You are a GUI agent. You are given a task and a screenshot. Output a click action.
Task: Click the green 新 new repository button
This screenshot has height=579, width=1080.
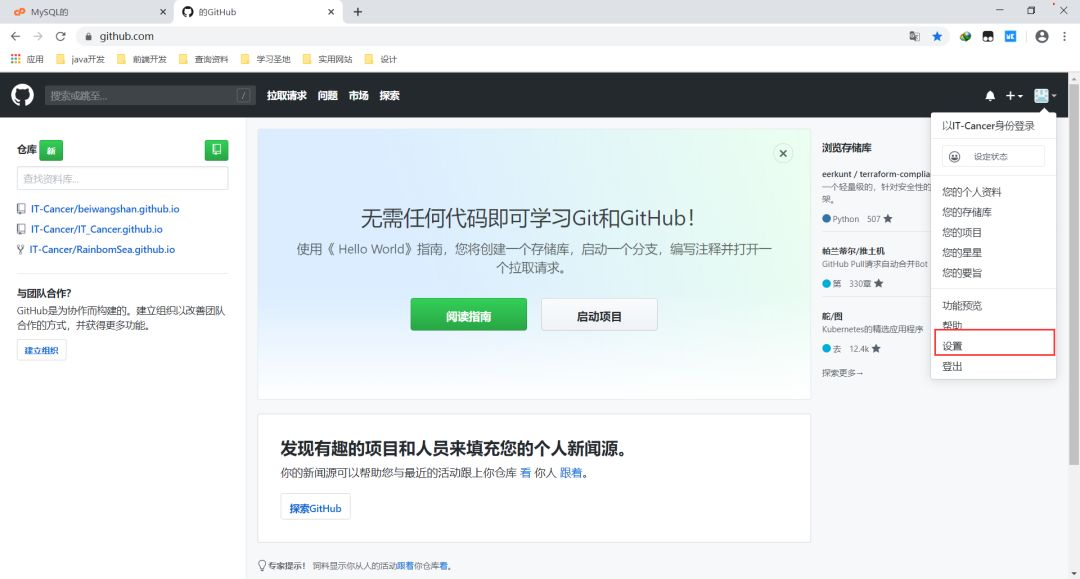(x=51, y=150)
